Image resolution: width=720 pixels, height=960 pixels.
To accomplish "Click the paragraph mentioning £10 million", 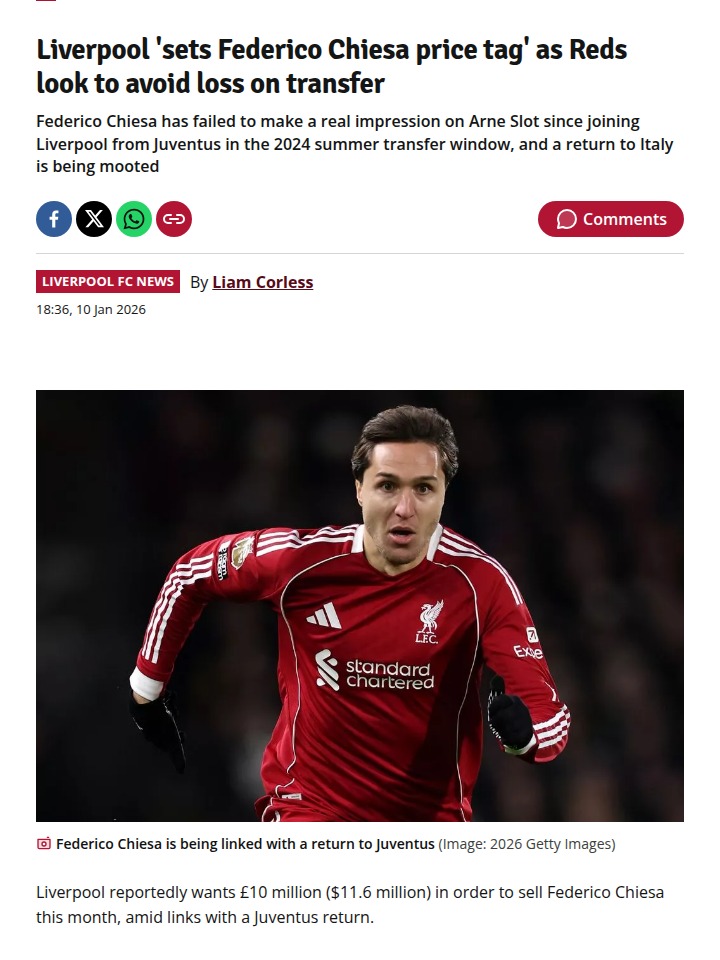I will click(x=350, y=905).
